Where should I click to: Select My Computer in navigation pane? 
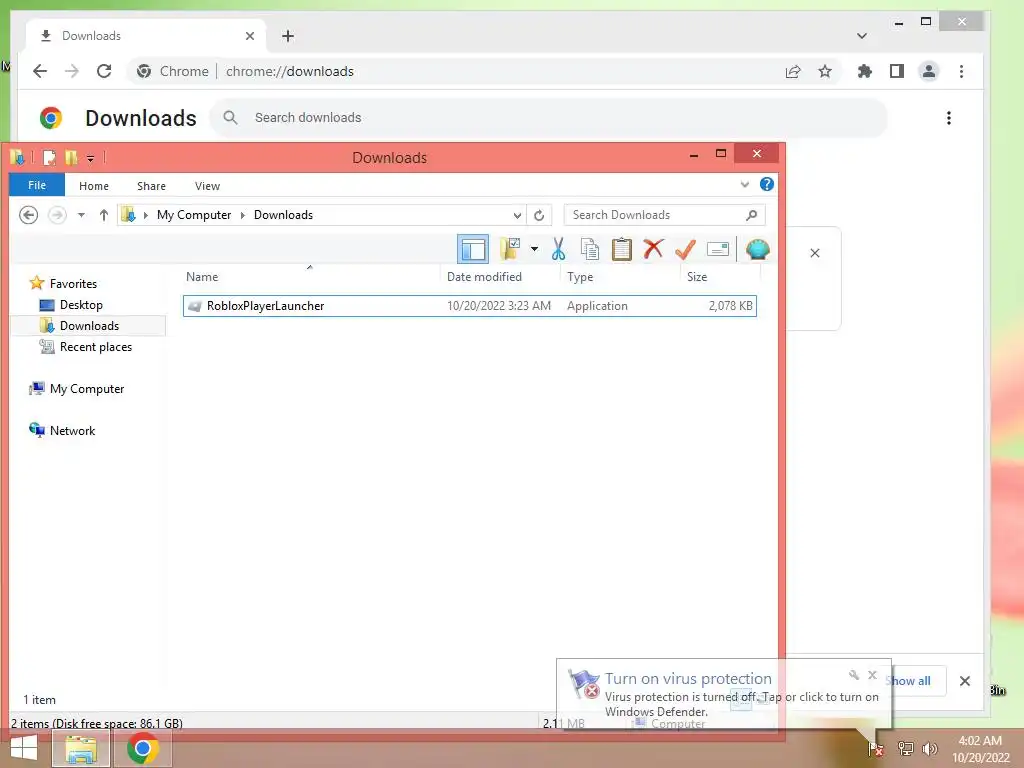(x=87, y=389)
